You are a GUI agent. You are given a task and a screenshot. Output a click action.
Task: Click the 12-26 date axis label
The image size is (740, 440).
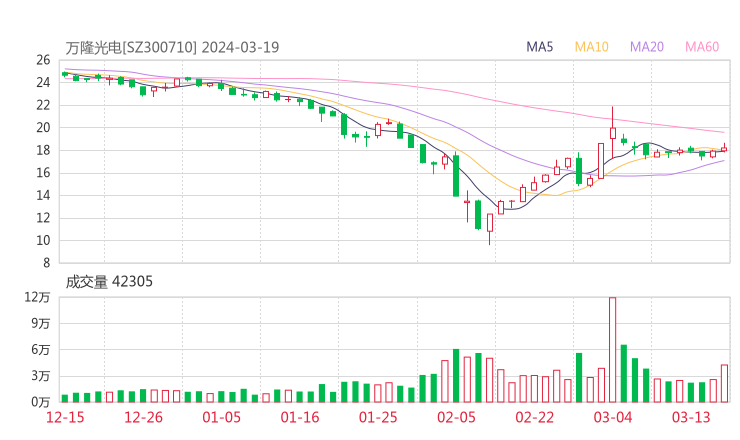click(143, 417)
